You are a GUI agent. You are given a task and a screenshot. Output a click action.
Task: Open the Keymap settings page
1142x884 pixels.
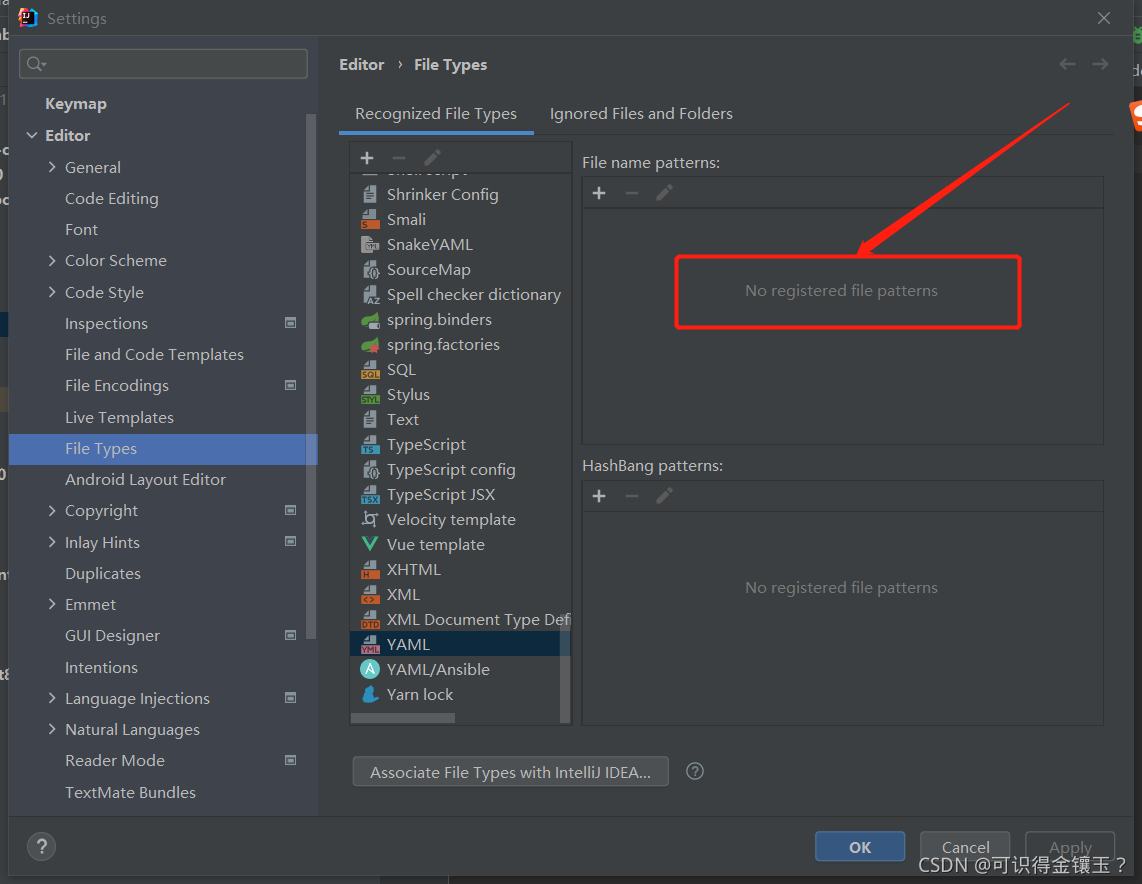(x=76, y=104)
